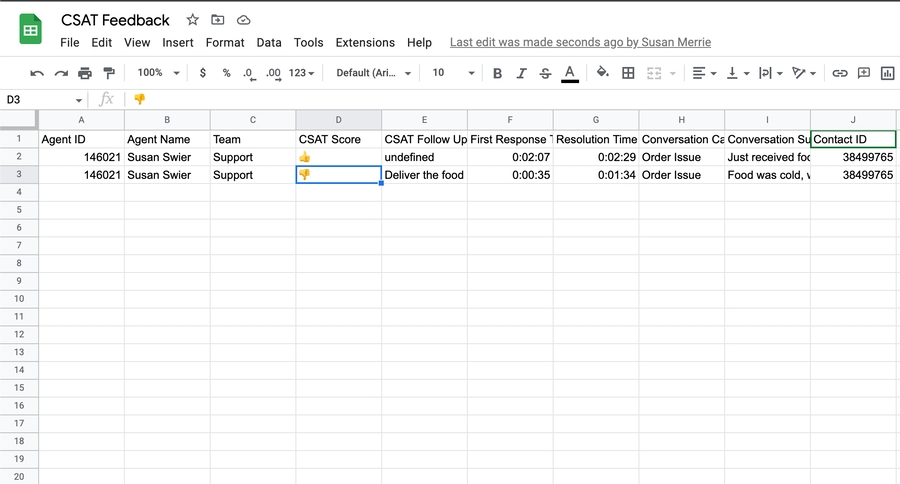This screenshot has width=900, height=484.
Task: Toggle italic formatting
Action: pos(520,73)
